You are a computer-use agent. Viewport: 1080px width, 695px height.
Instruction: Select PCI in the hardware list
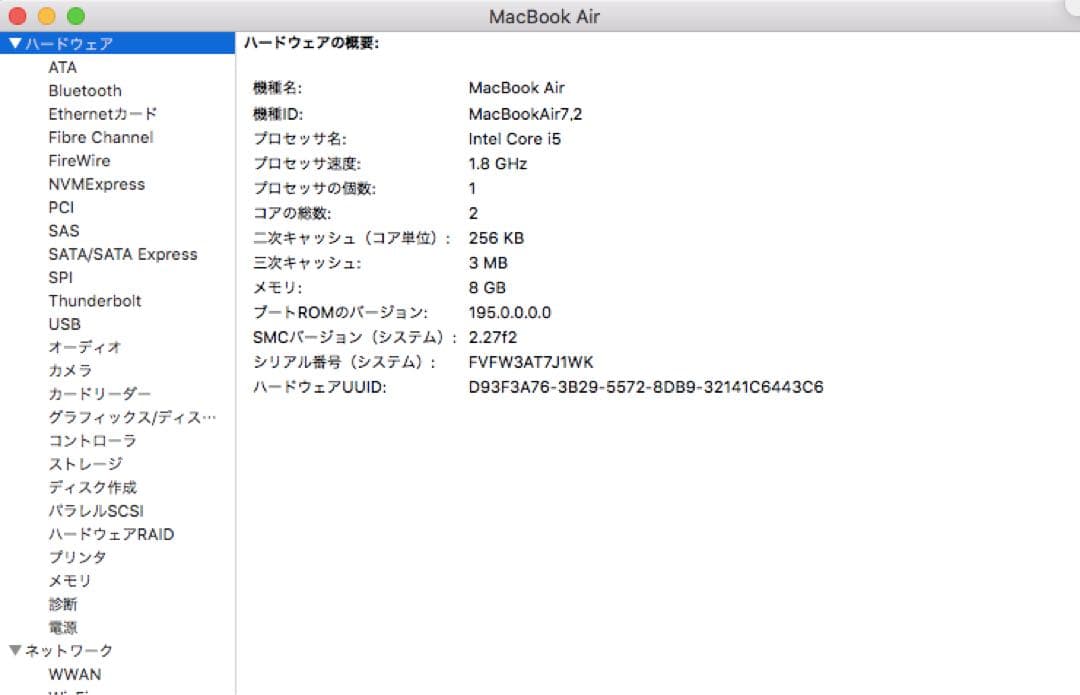coord(61,207)
